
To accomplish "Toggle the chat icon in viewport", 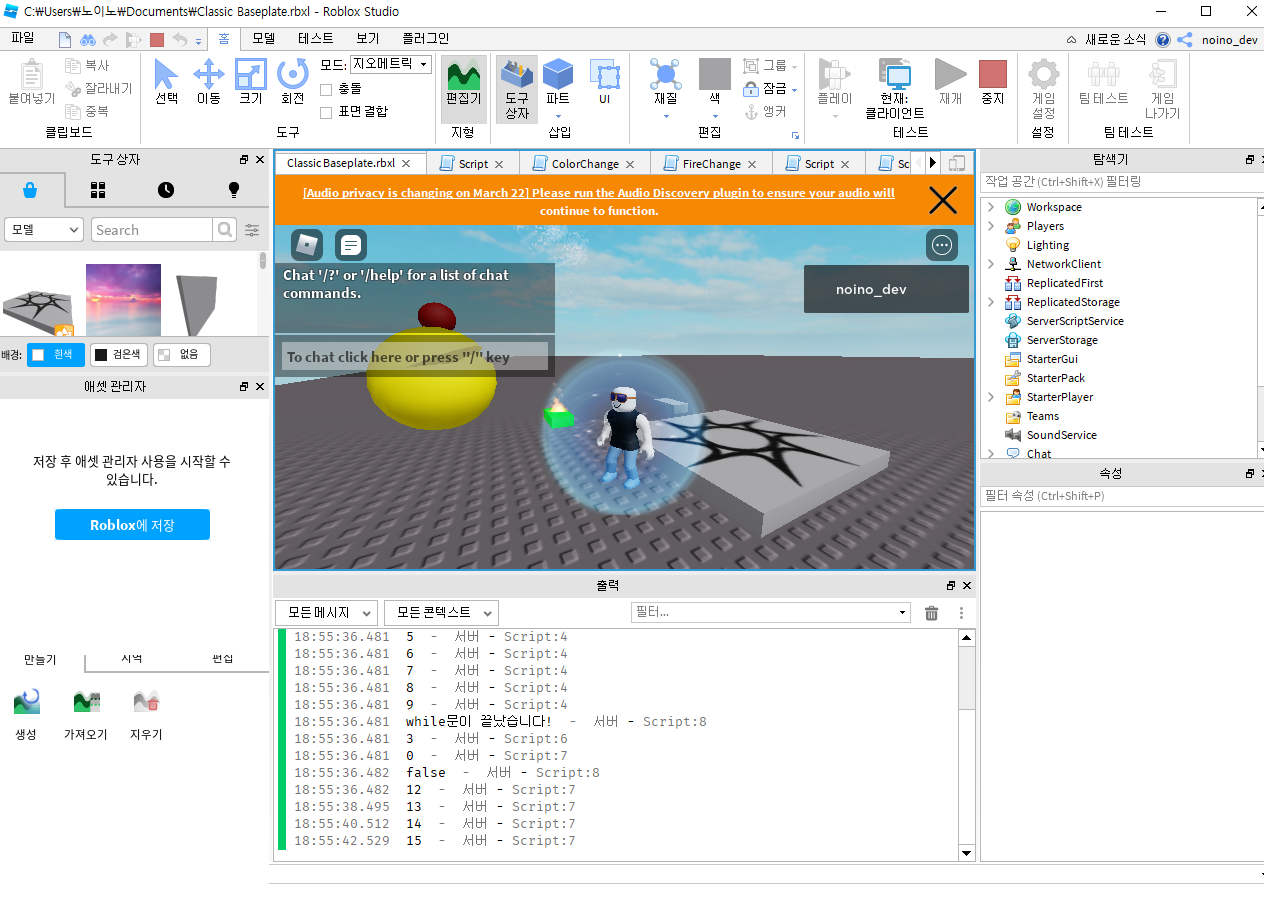I will [350, 244].
